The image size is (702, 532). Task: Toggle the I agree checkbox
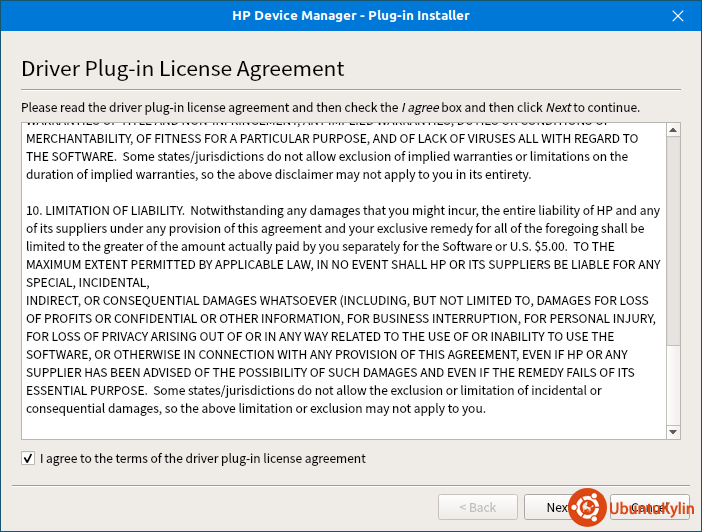(x=27, y=459)
